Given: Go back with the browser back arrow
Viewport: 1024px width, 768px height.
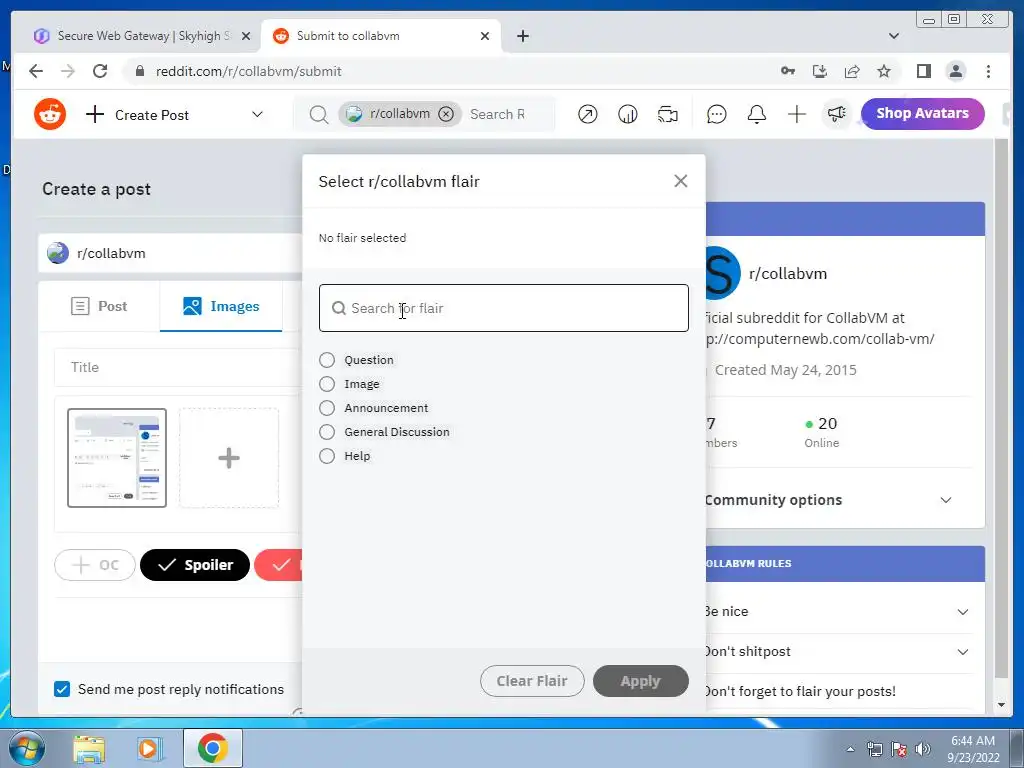Looking at the screenshot, I should pos(36,71).
